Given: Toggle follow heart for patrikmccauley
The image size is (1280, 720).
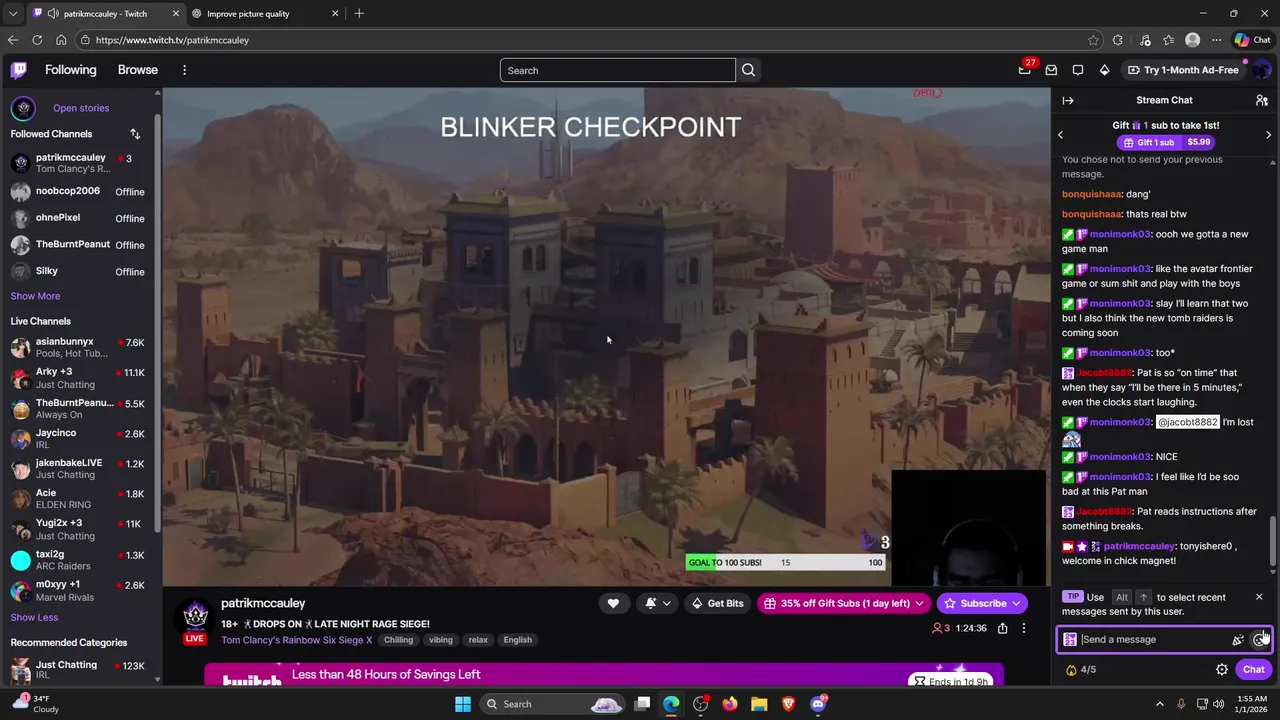Looking at the screenshot, I should coord(613,603).
